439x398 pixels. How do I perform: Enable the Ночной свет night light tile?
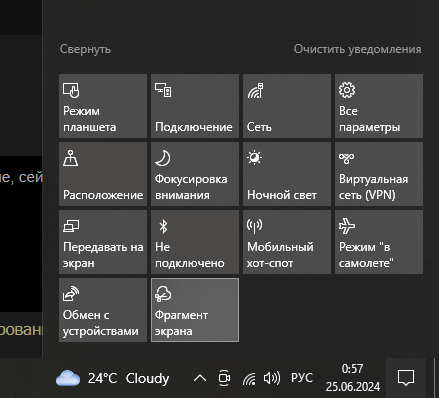point(287,174)
